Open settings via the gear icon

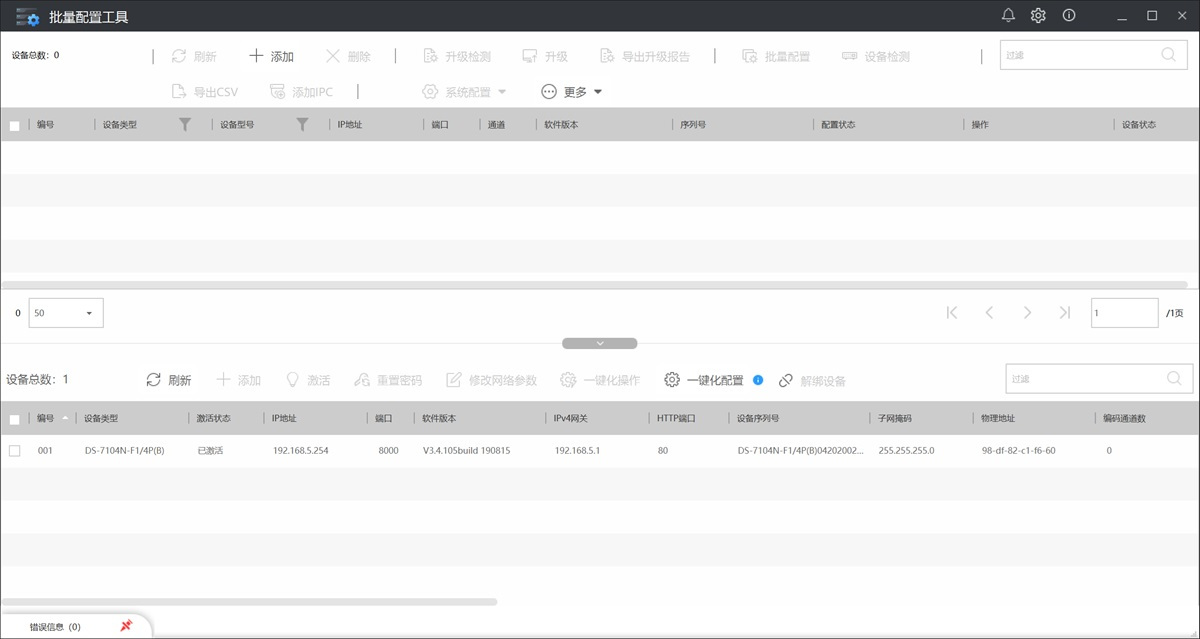click(1038, 15)
